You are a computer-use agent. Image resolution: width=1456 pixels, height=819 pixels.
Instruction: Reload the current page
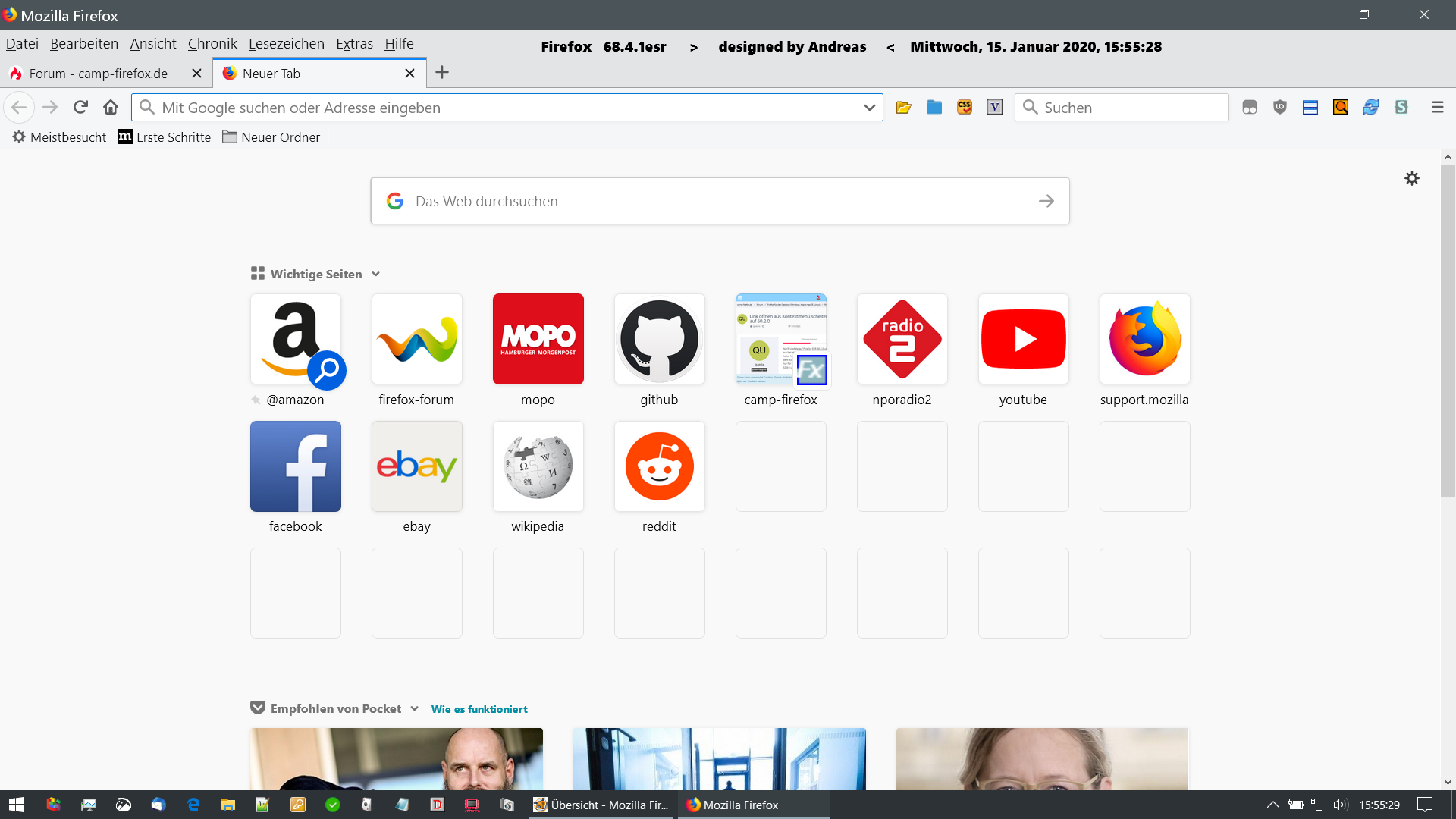[80, 108]
